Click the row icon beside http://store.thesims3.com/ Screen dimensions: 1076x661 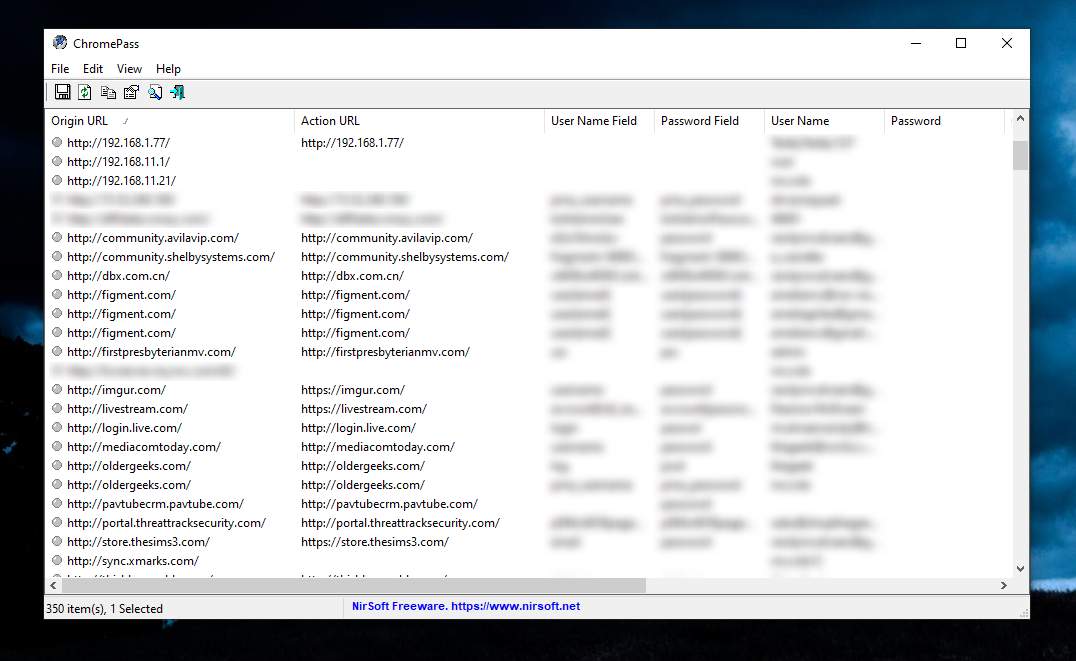tap(57, 542)
